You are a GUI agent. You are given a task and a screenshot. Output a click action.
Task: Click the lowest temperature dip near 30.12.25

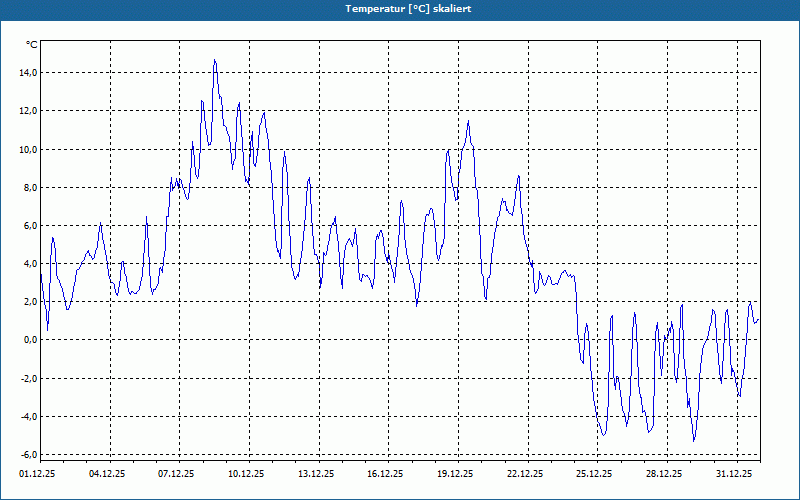coord(694,441)
